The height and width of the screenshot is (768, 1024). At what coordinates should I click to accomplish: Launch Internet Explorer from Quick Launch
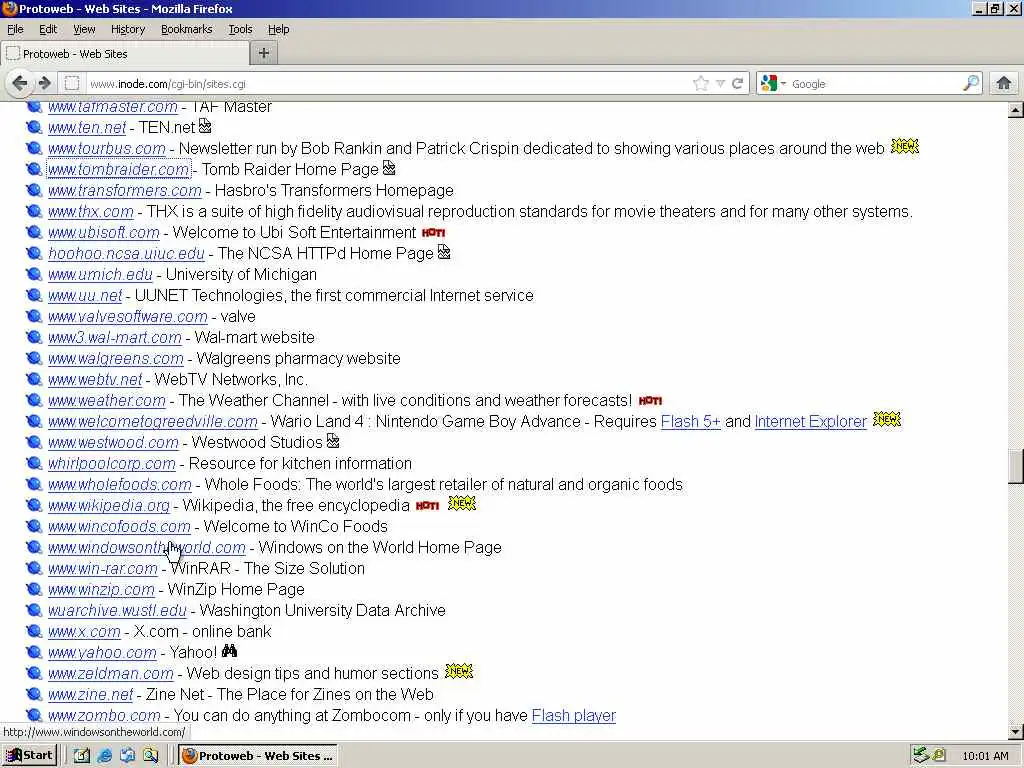pos(104,756)
